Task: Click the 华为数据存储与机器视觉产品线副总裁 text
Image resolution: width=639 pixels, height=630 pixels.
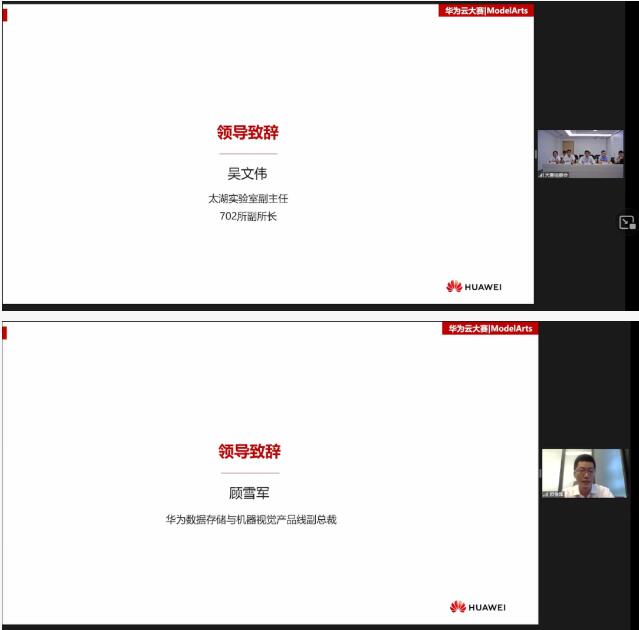Action: point(251,519)
